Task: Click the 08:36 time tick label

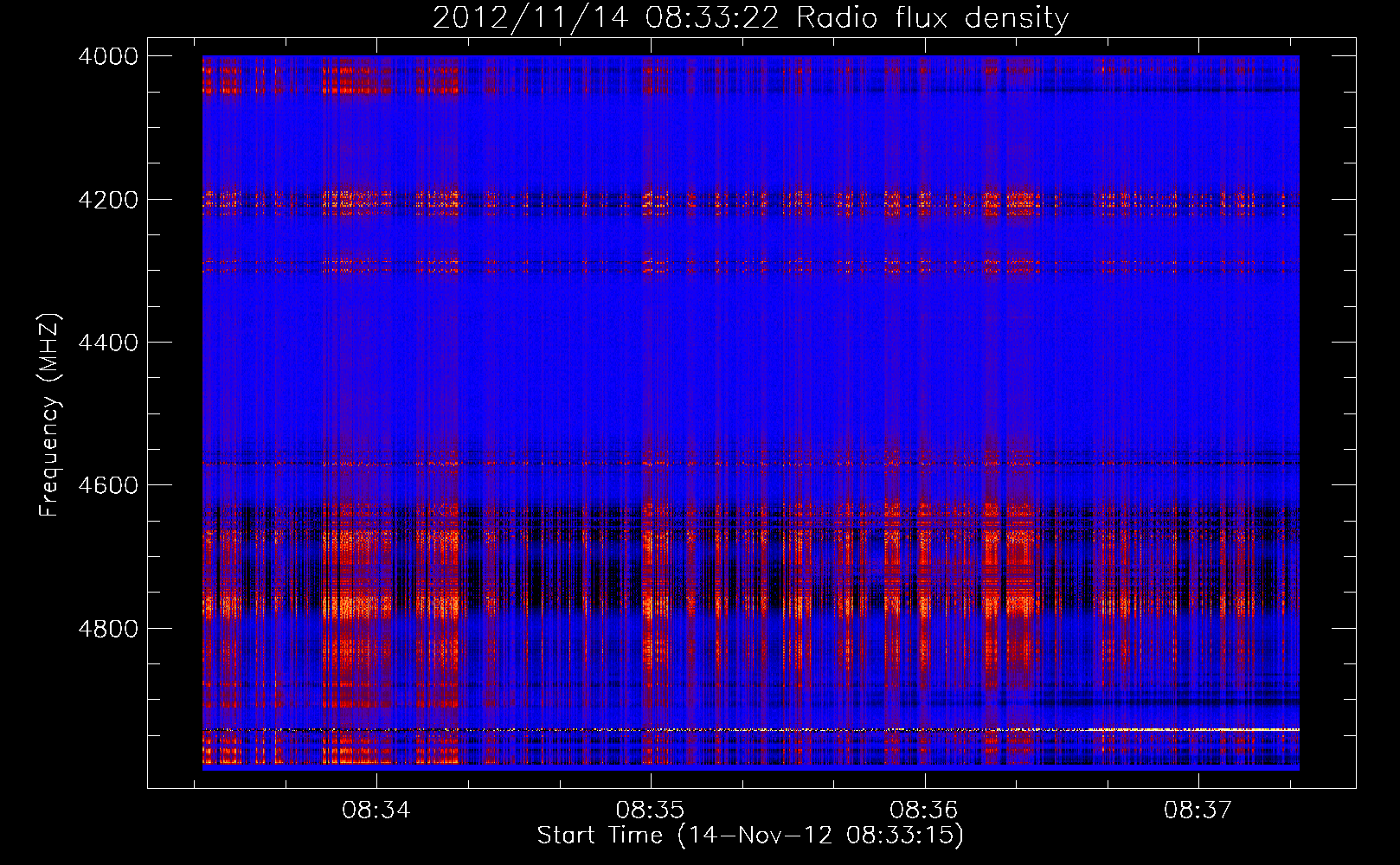Action: pyautogui.click(x=924, y=811)
